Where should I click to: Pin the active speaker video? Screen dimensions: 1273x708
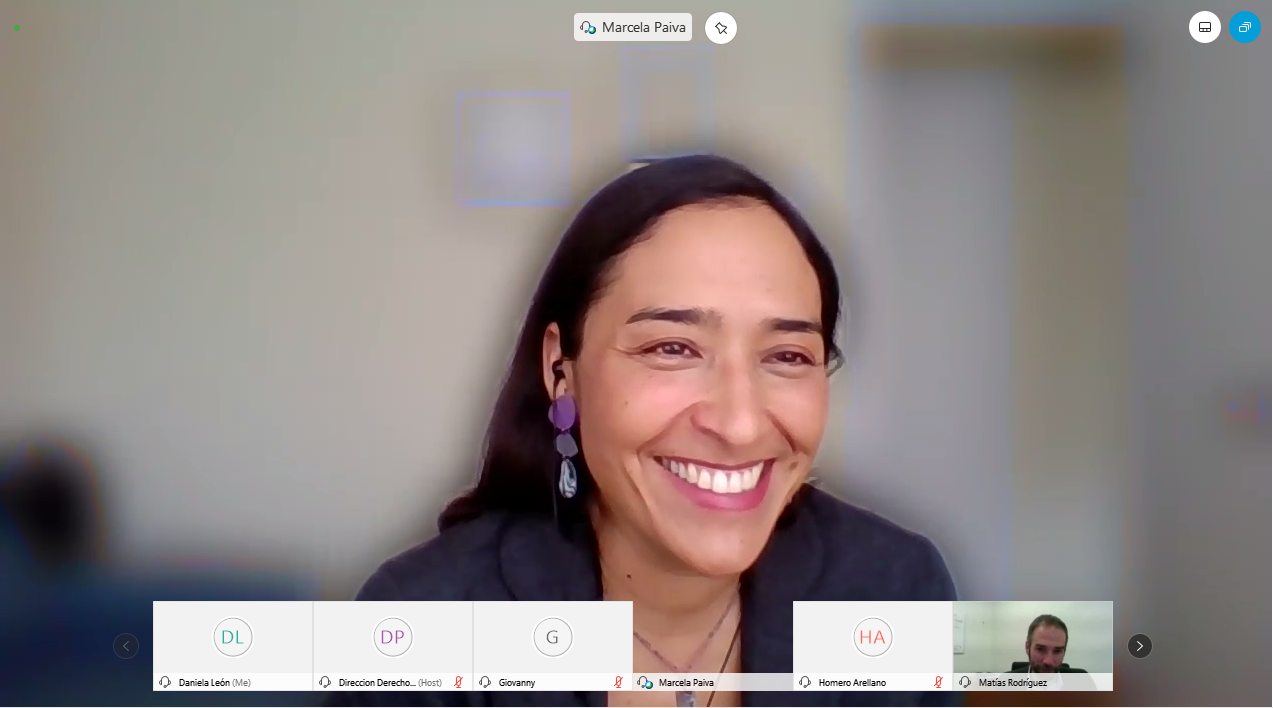tap(720, 28)
